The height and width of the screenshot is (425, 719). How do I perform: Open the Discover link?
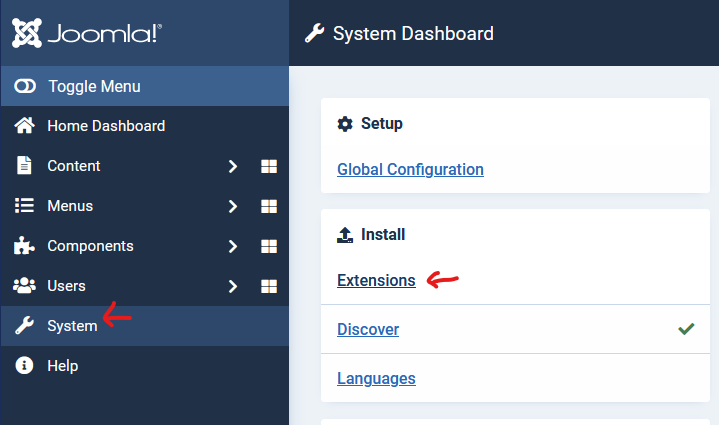(x=368, y=329)
